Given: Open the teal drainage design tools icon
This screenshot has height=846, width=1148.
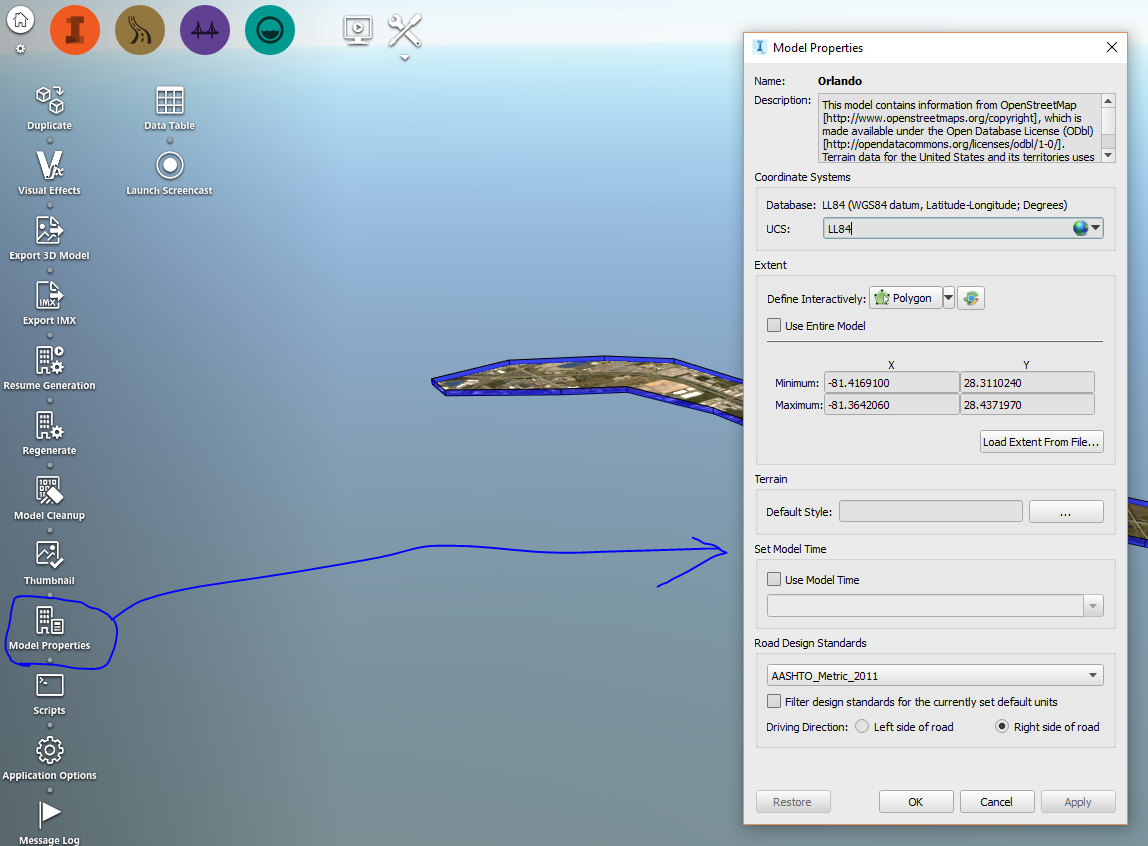Looking at the screenshot, I should (270, 30).
